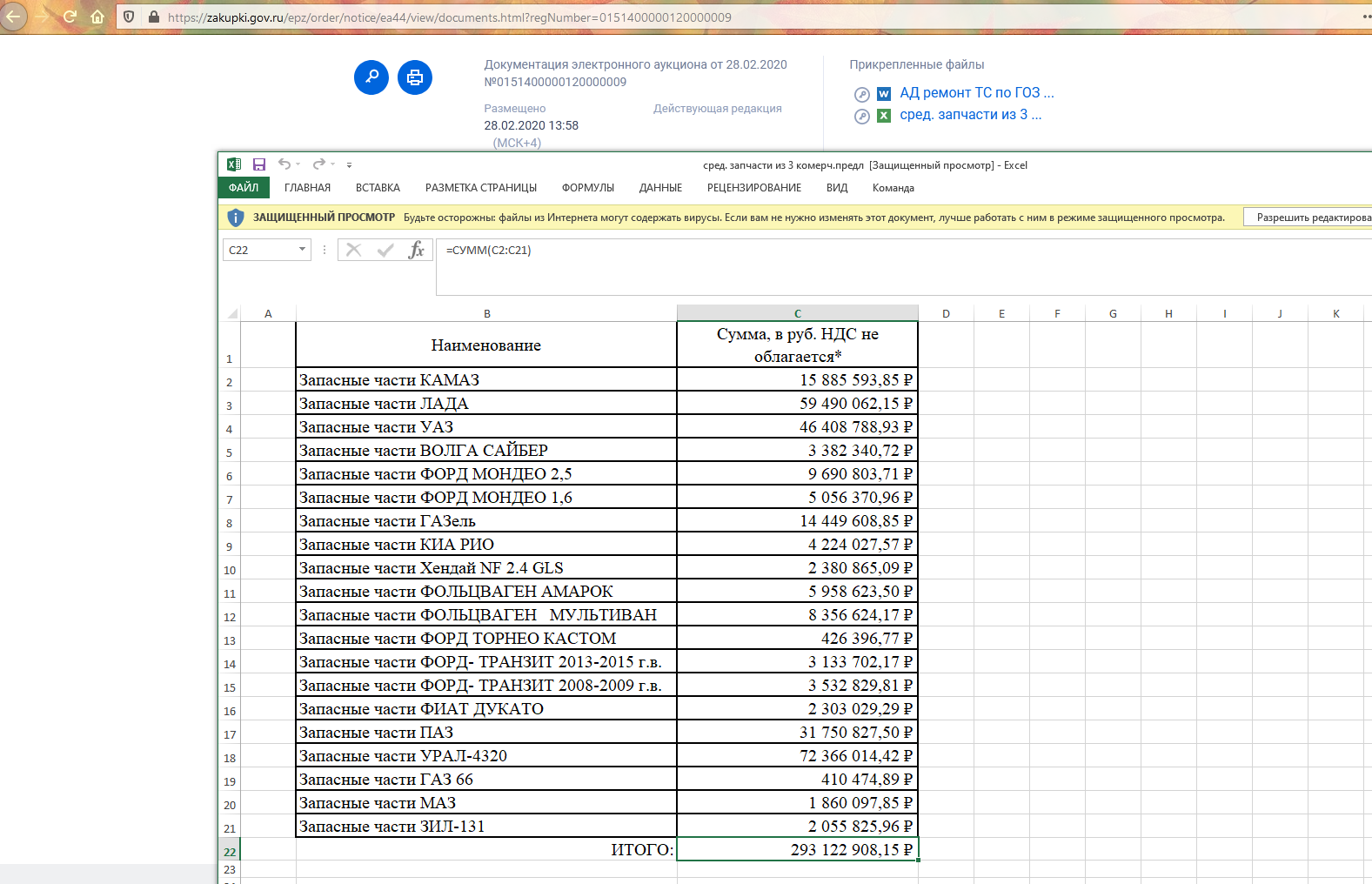
Task: Click into the Excel formula bar
Action: click(x=904, y=266)
